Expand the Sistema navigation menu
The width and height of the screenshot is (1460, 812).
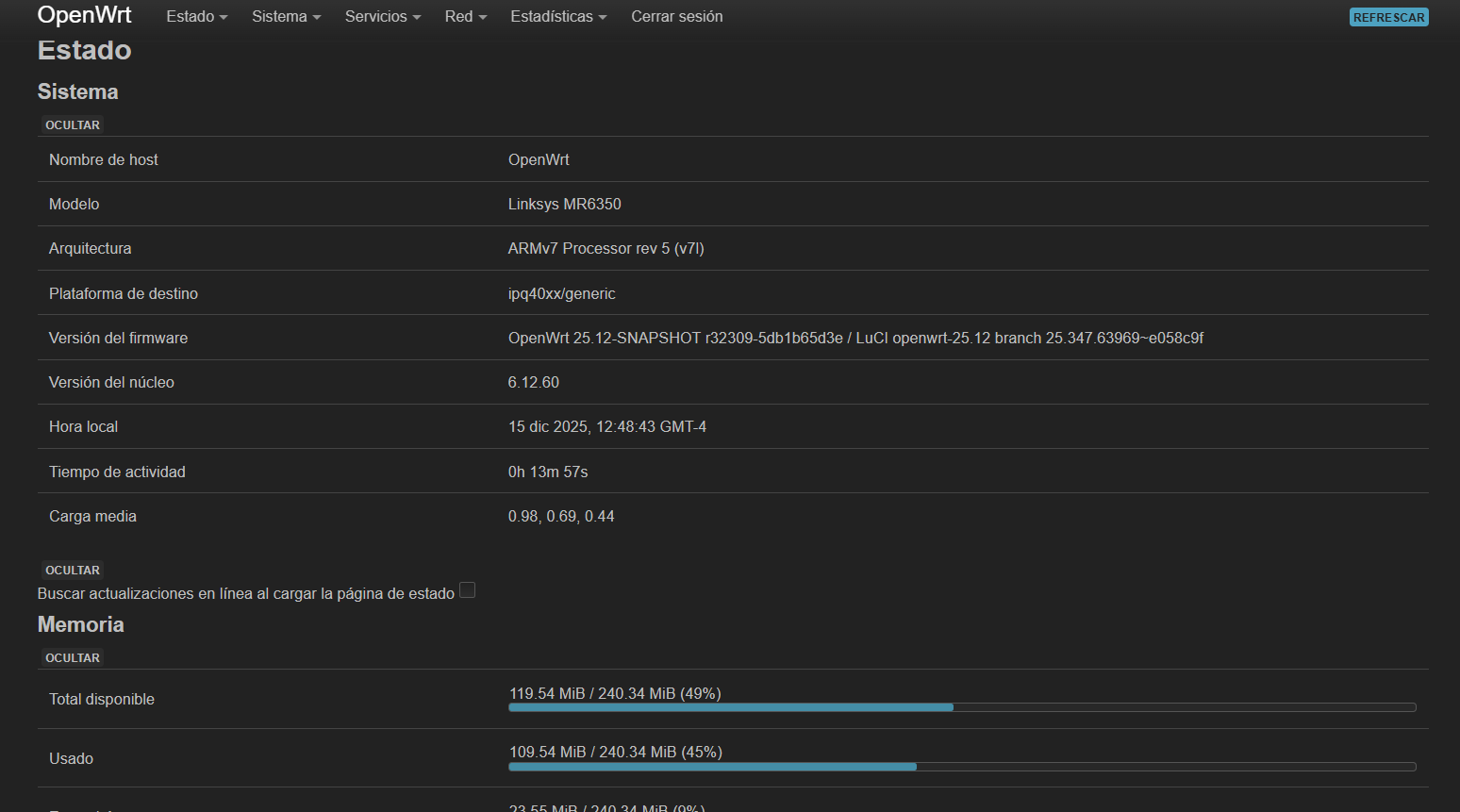tap(286, 17)
